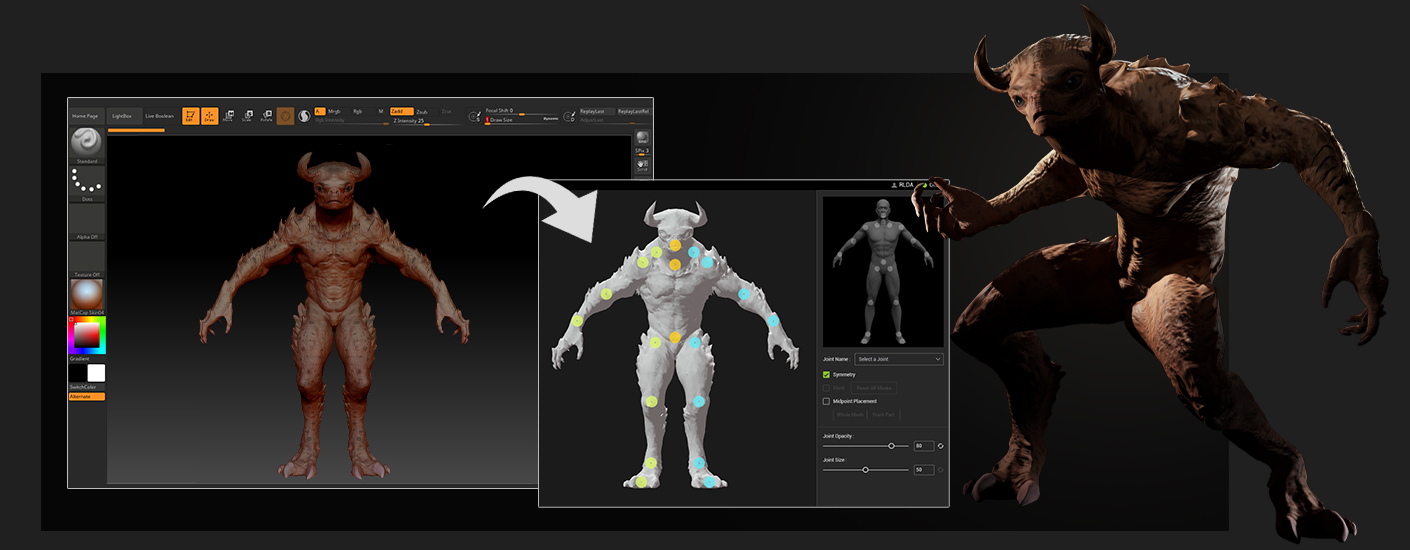The width and height of the screenshot is (1410, 550).
Task: Open the LightBox tab
Action: [121, 116]
